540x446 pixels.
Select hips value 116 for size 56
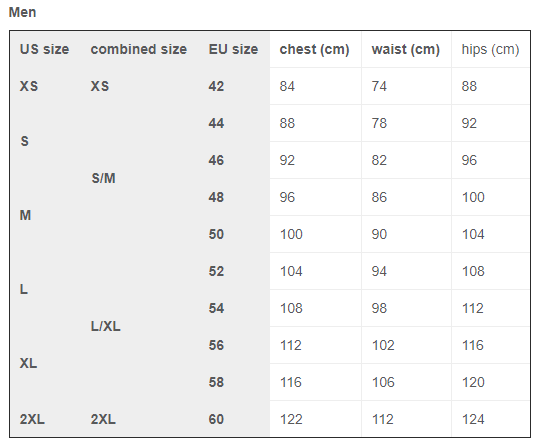coord(472,345)
